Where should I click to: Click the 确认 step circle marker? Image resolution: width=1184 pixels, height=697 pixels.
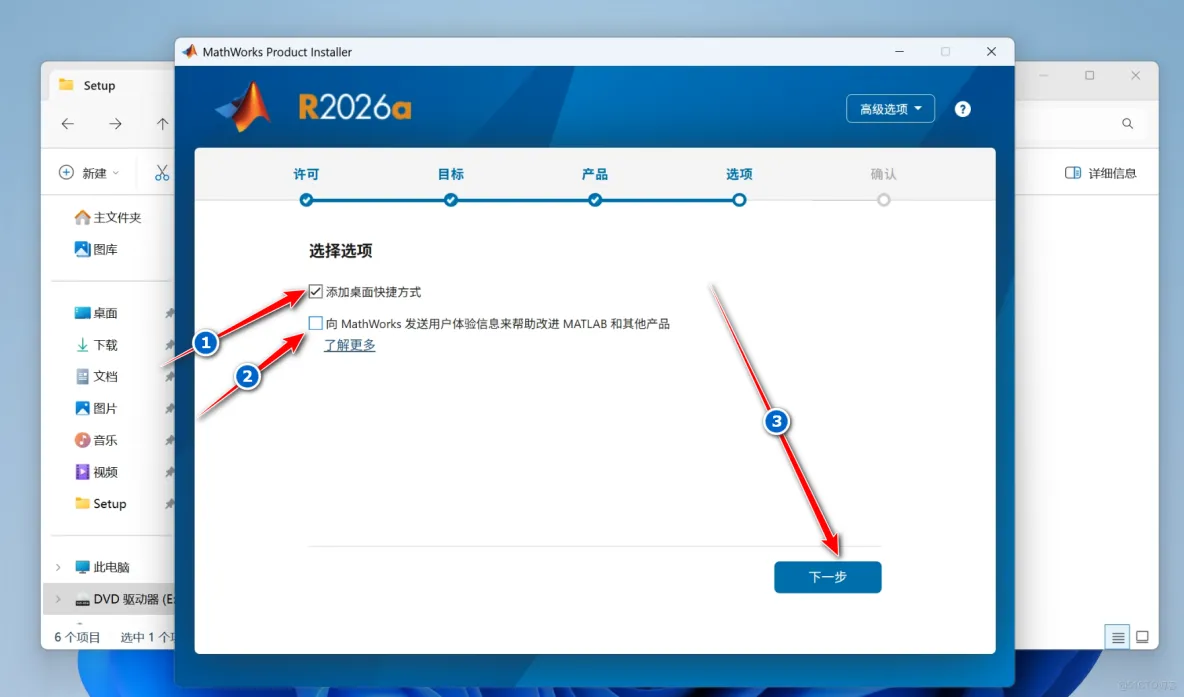tap(883, 200)
